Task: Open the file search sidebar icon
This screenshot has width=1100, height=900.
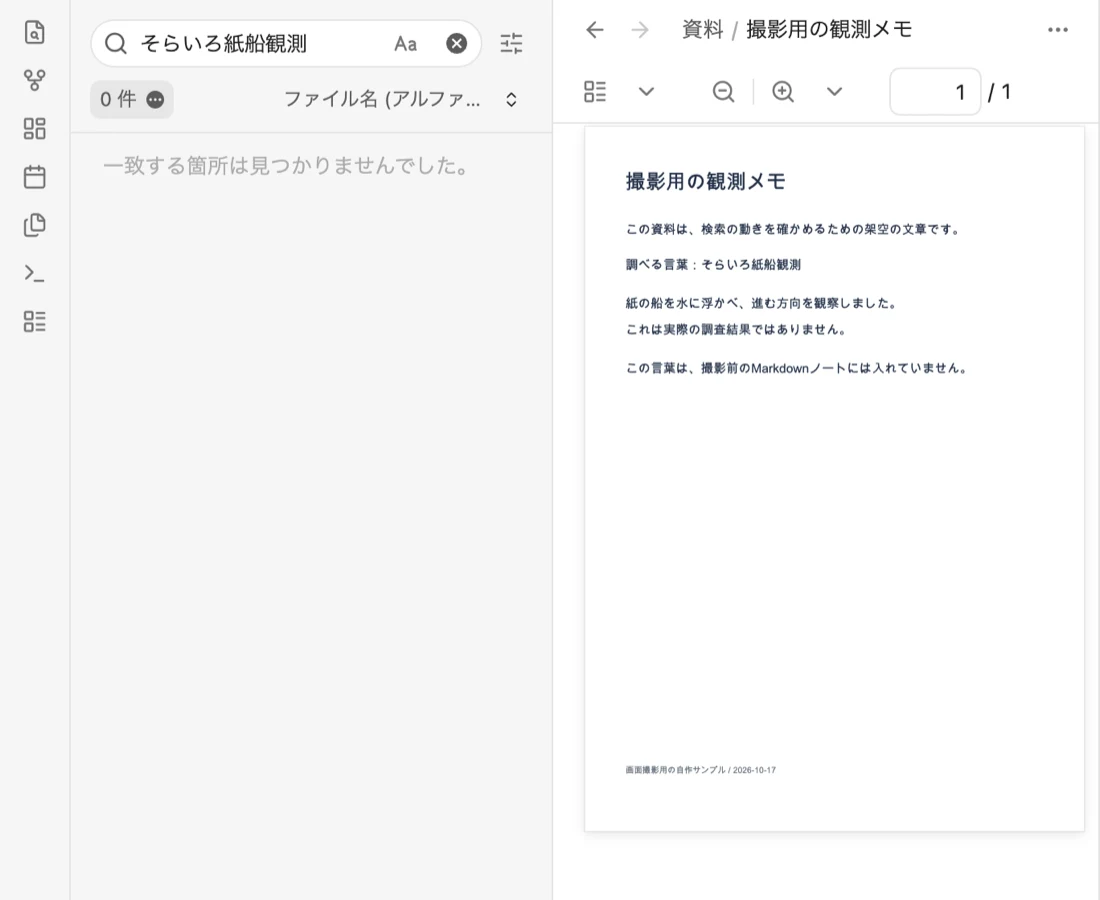Action: (x=34, y=32)
